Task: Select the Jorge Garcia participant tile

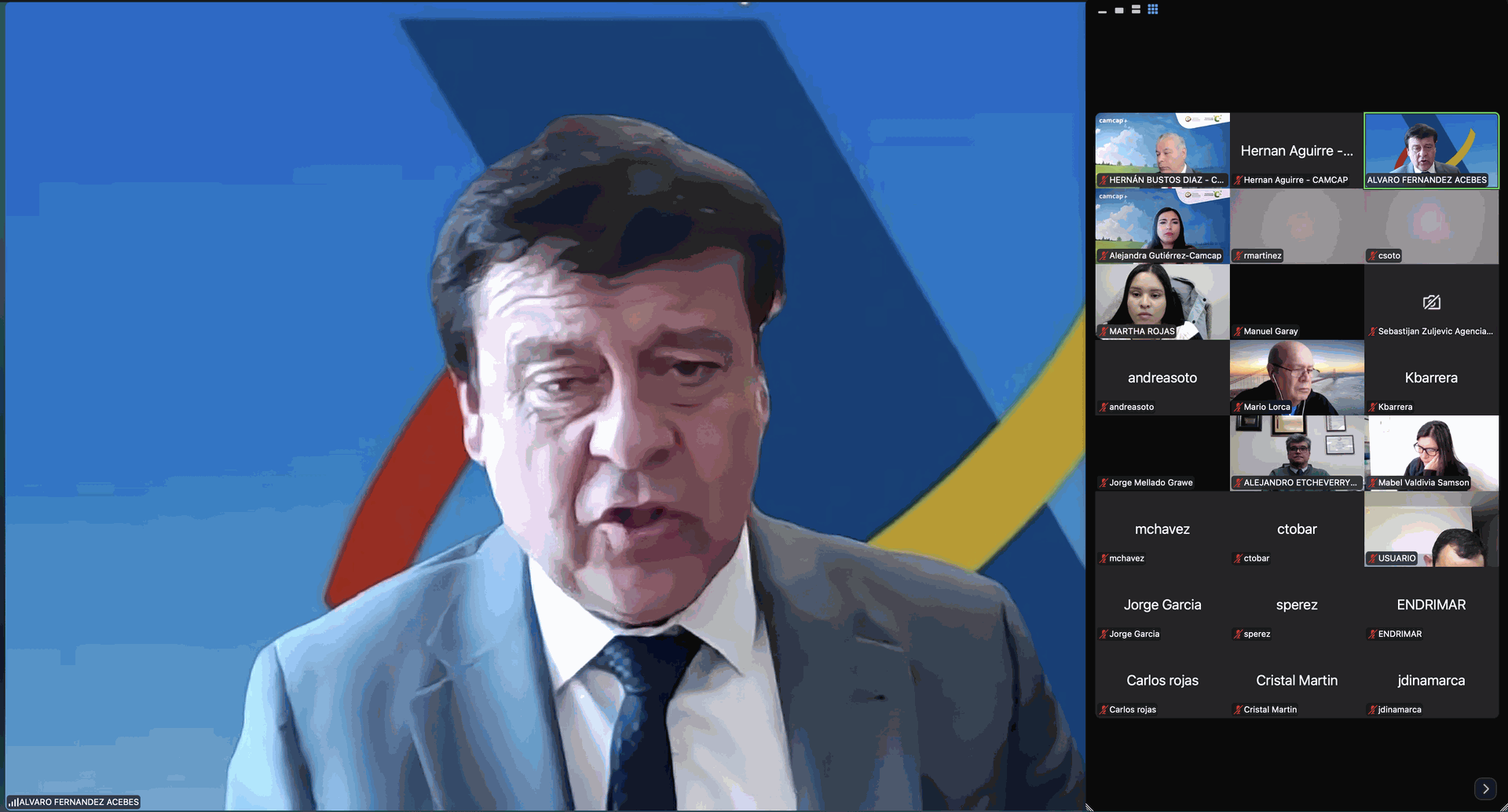Action: (x=1162, y=605)
